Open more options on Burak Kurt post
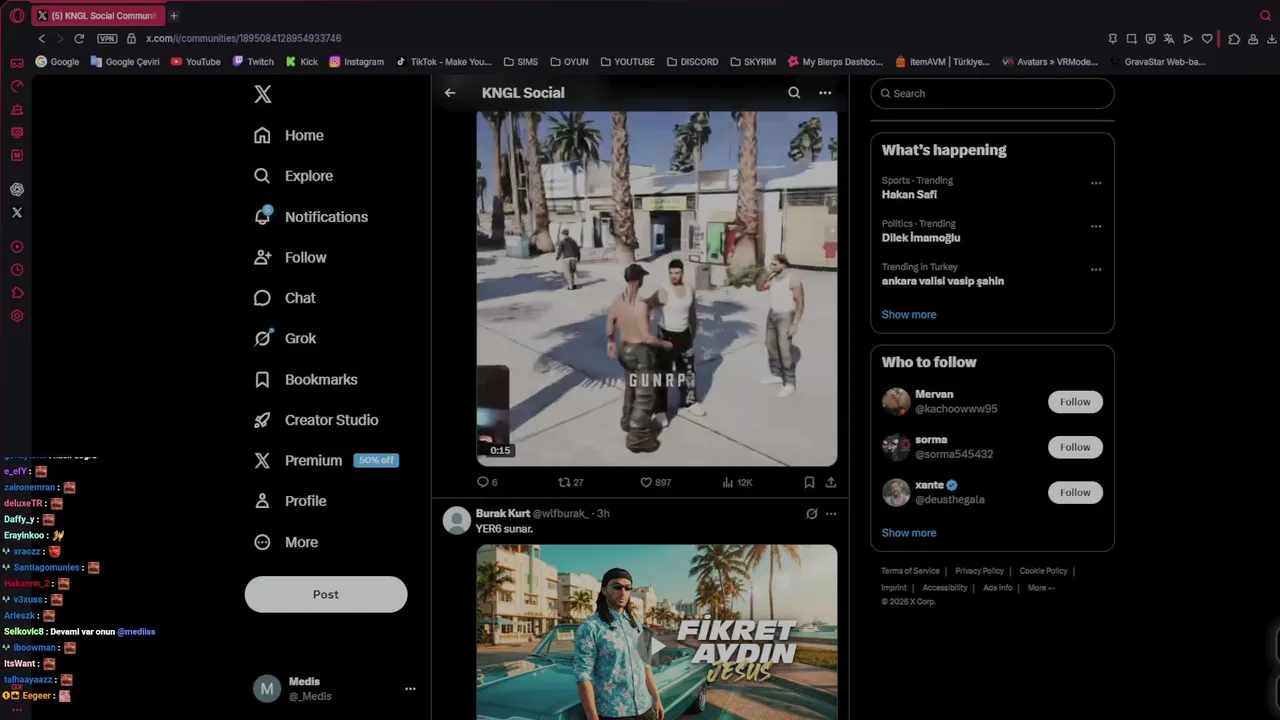The height and width of the screenshot is (720, 1280). [x=831, y=514]
